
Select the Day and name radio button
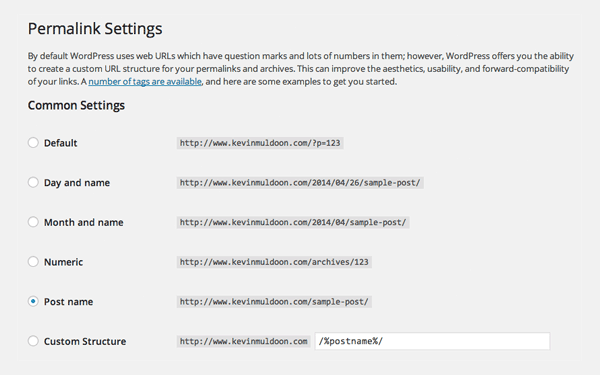point(33,182)
